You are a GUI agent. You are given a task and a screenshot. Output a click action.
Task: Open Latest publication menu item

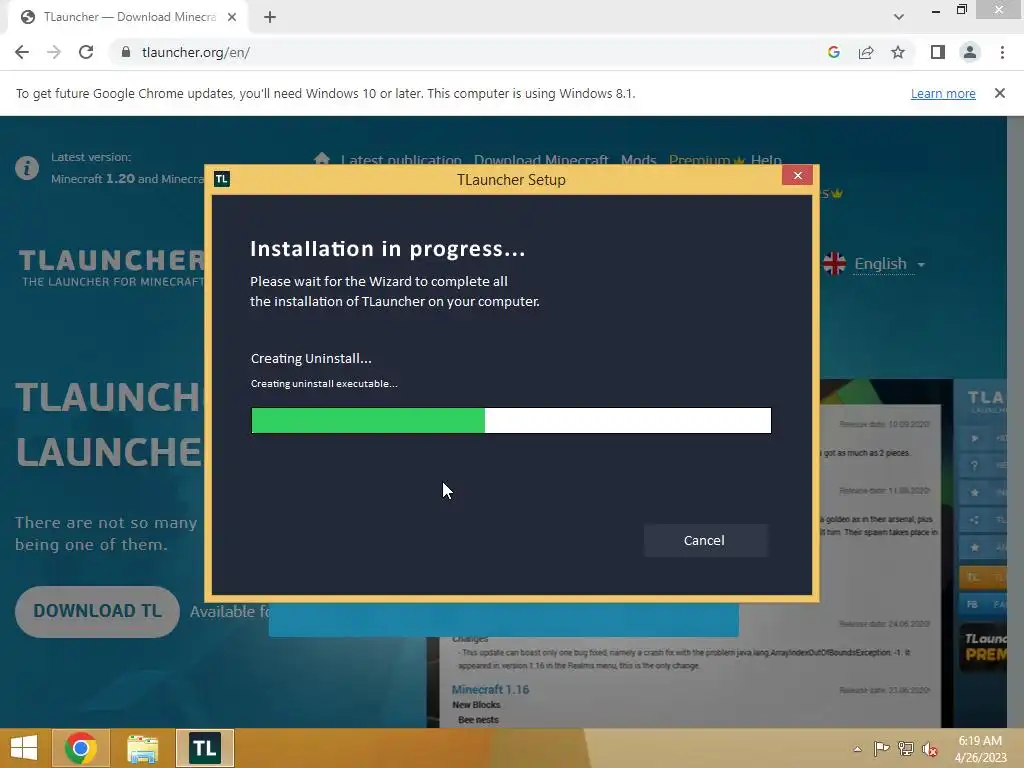pos(401,159)
